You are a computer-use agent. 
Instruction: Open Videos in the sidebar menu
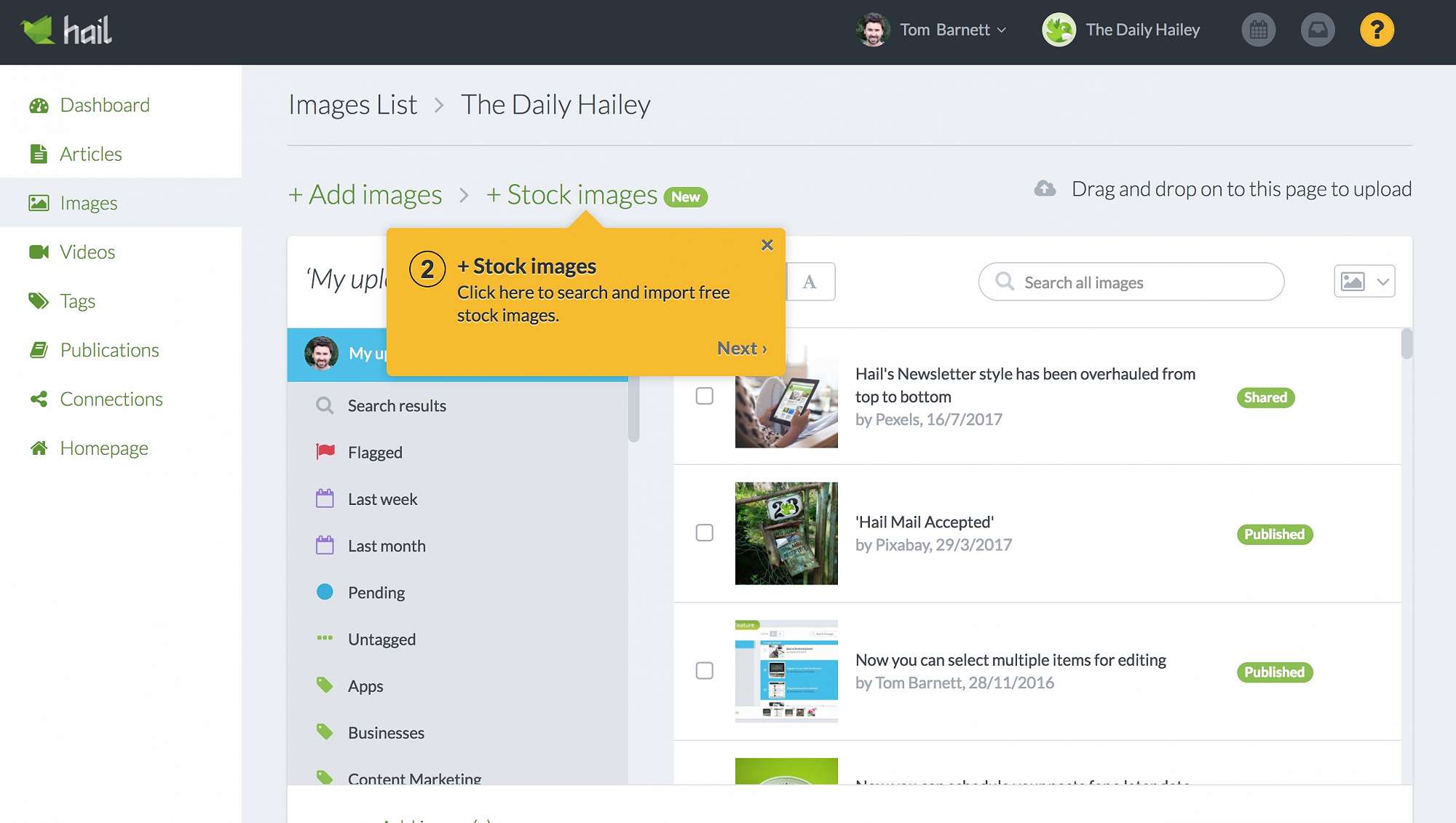(x=87, y=252)
